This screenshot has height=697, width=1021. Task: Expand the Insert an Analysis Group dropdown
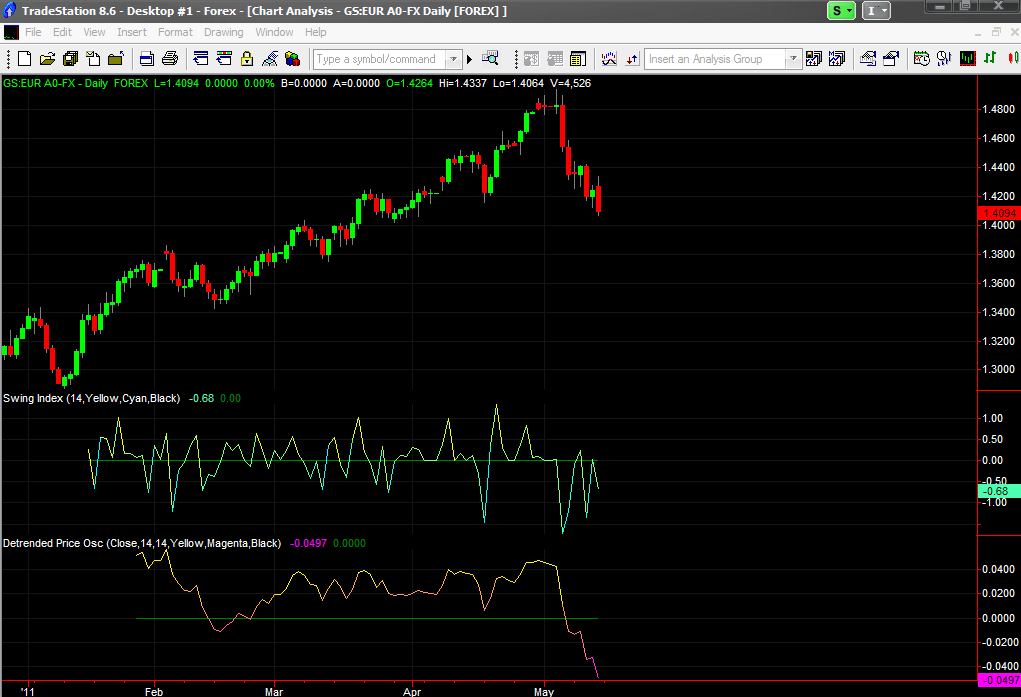click(792, 59)
